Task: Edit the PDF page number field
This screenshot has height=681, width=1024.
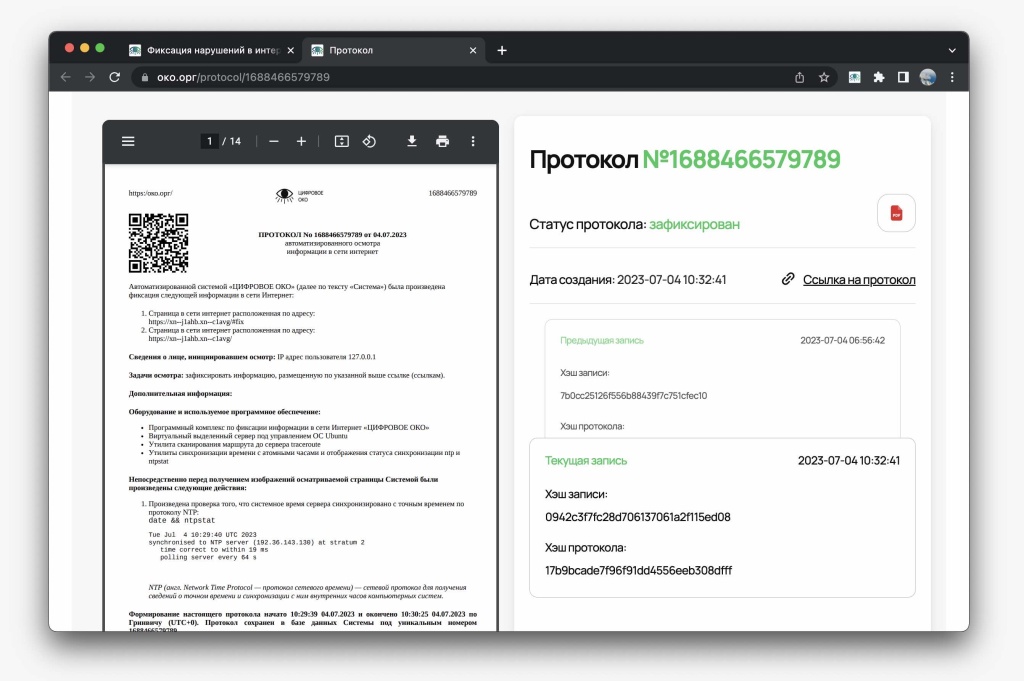Action: pos(209,141)
